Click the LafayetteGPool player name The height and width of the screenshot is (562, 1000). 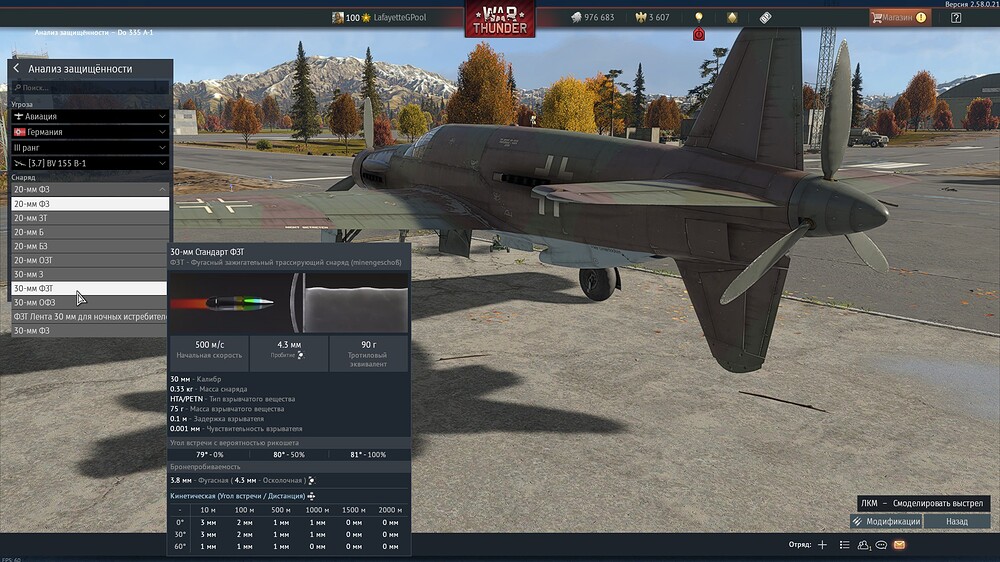coord(399,17)
